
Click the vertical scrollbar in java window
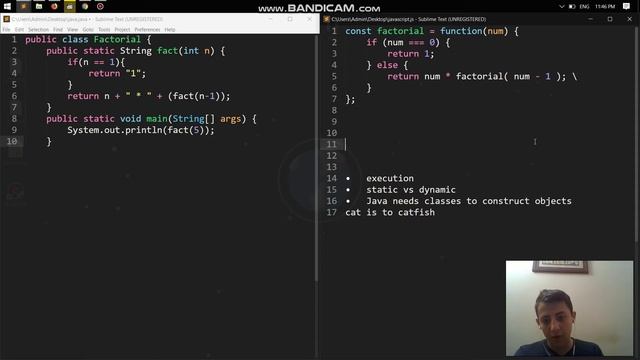click(x=316, y=158)
